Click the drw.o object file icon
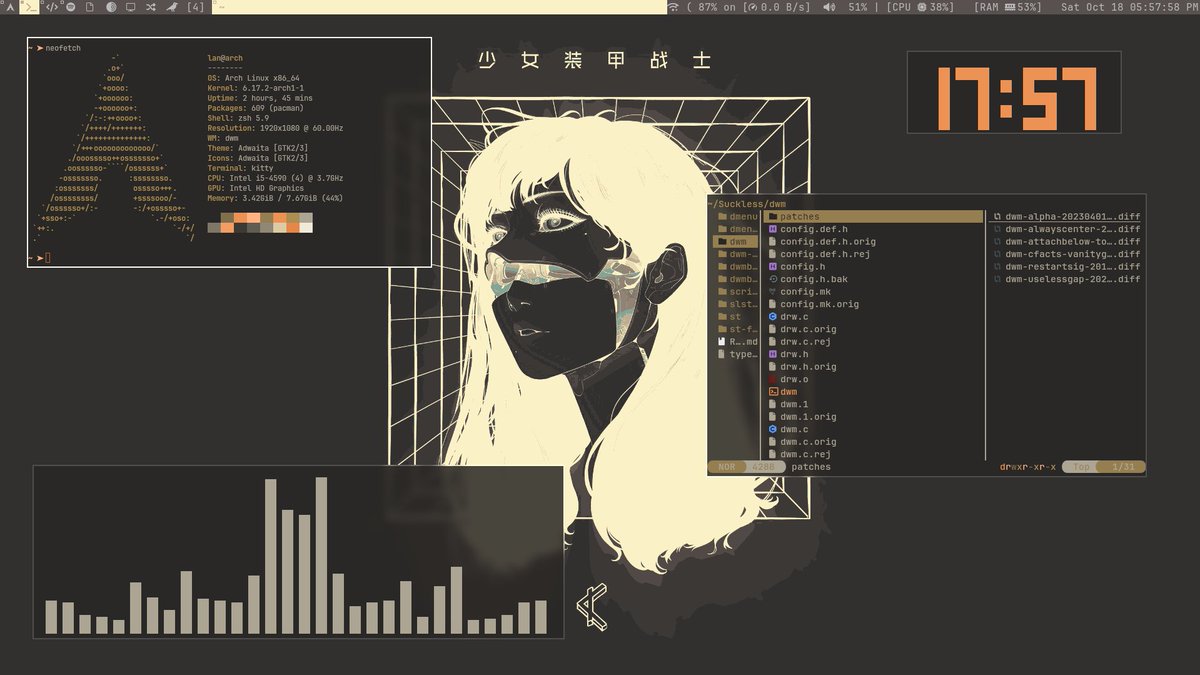This screenshot has width=1200, height=675. (773, 379)
